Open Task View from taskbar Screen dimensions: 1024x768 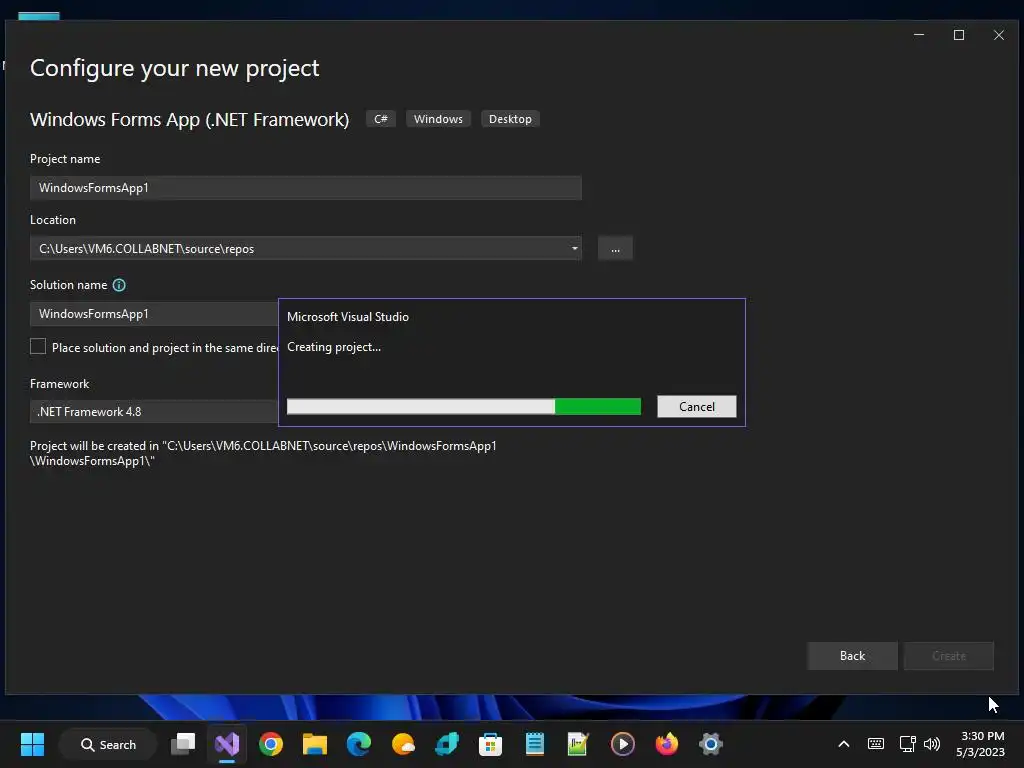point(183,744)
